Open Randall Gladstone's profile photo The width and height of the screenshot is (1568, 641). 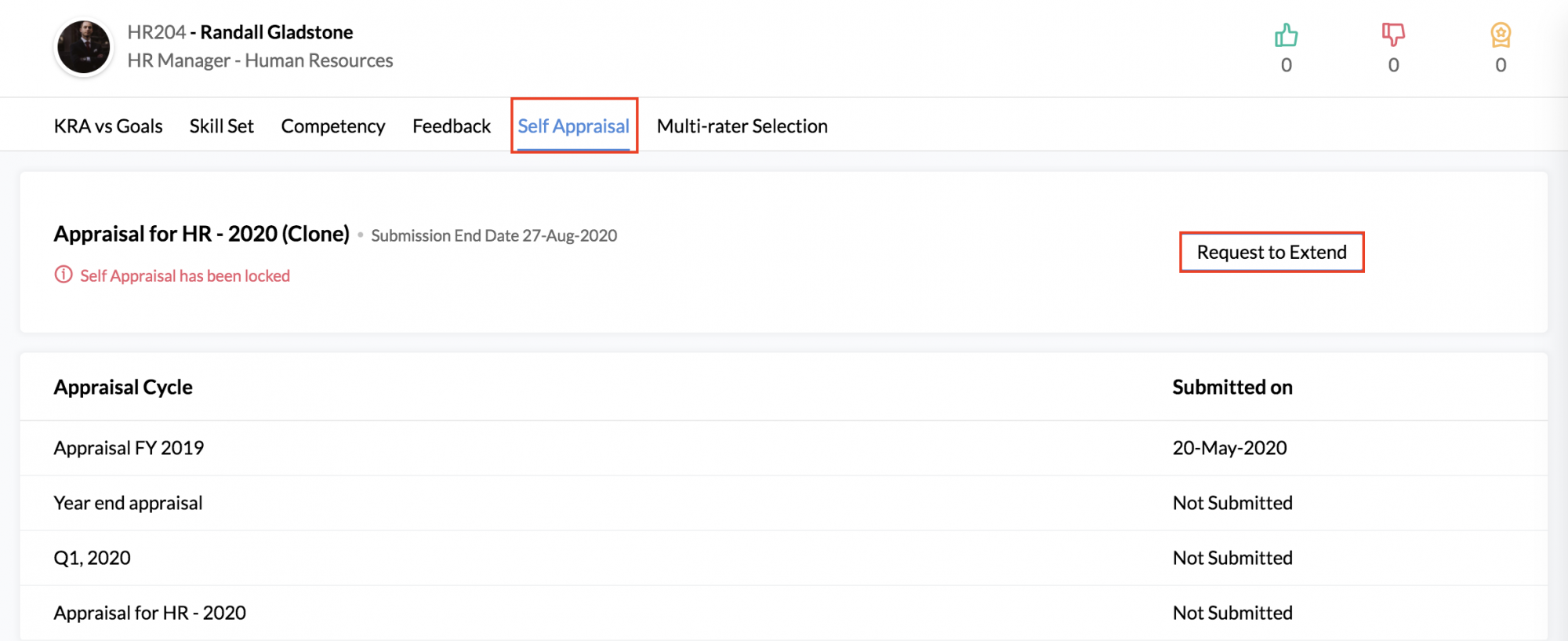pos(84,47)
